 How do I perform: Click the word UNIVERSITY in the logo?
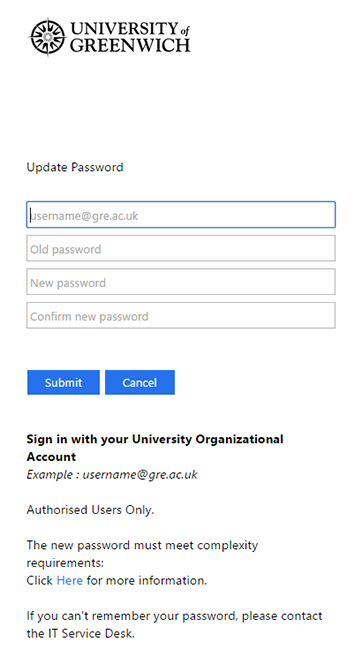124,29
